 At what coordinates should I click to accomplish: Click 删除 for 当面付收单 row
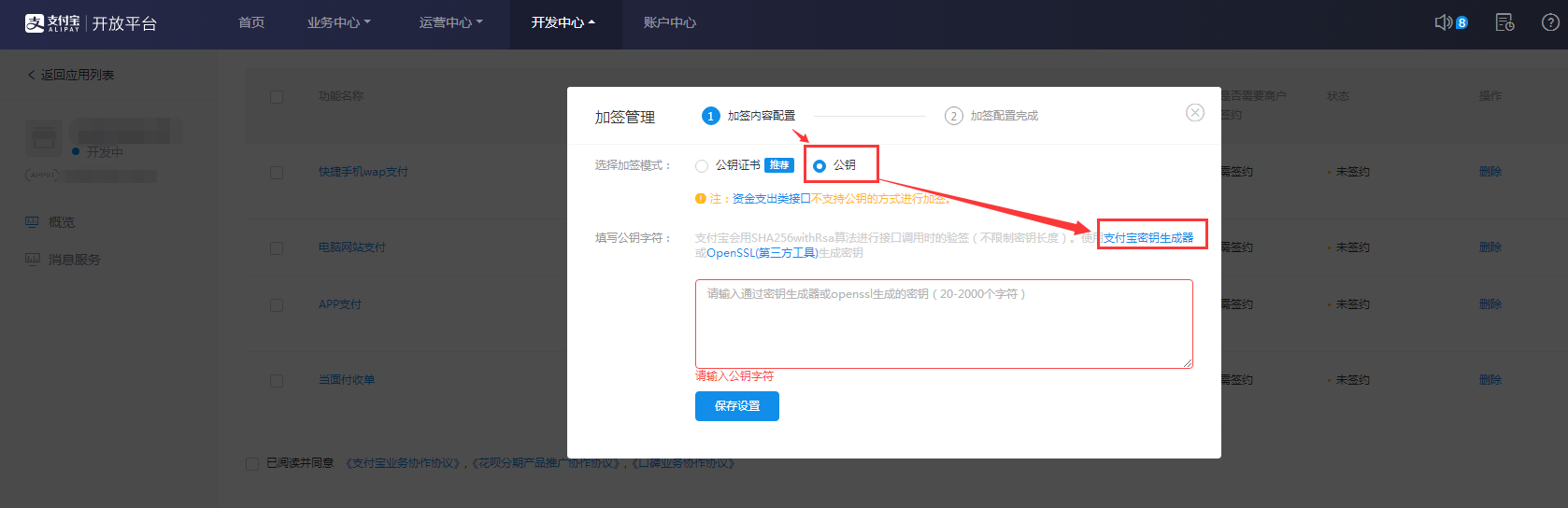tap(1490, 380)
